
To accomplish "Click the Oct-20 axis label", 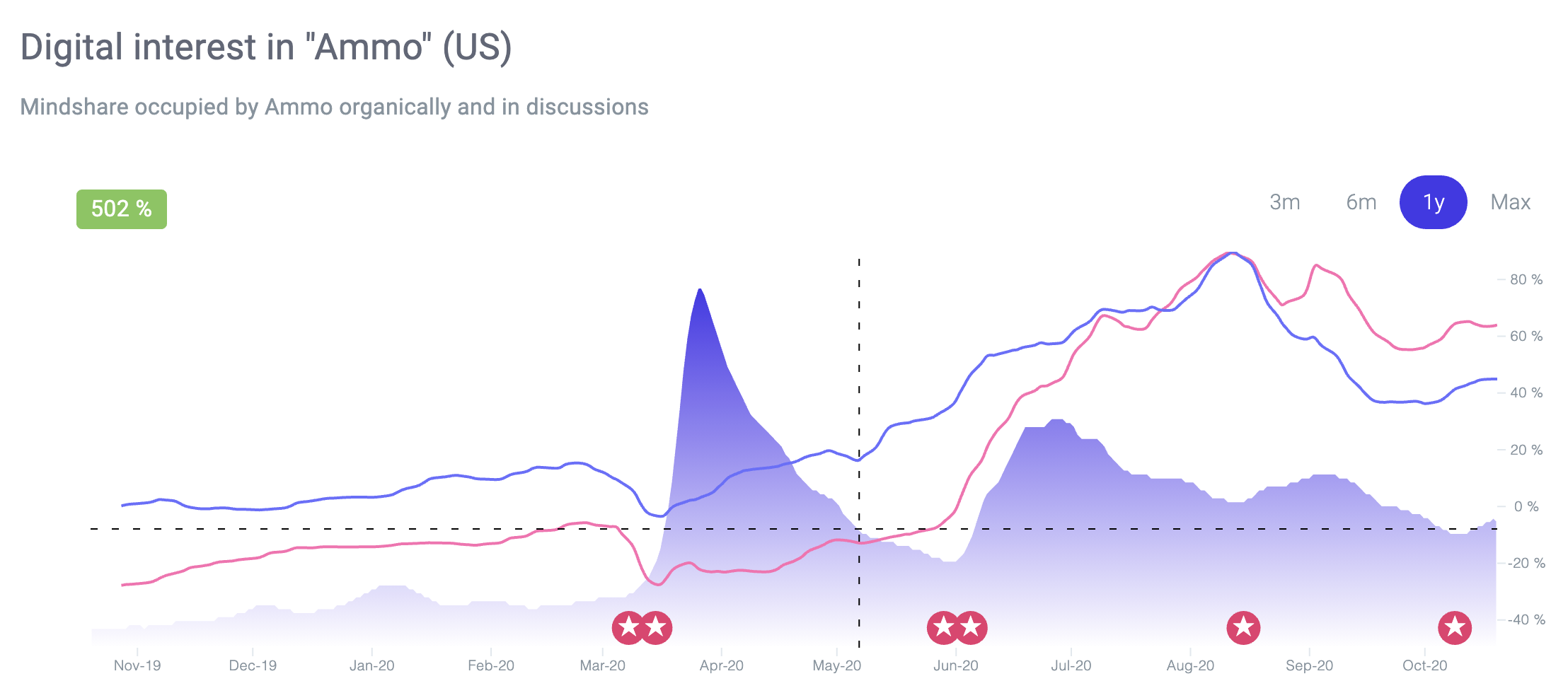I will click(x=1425, y=665).
